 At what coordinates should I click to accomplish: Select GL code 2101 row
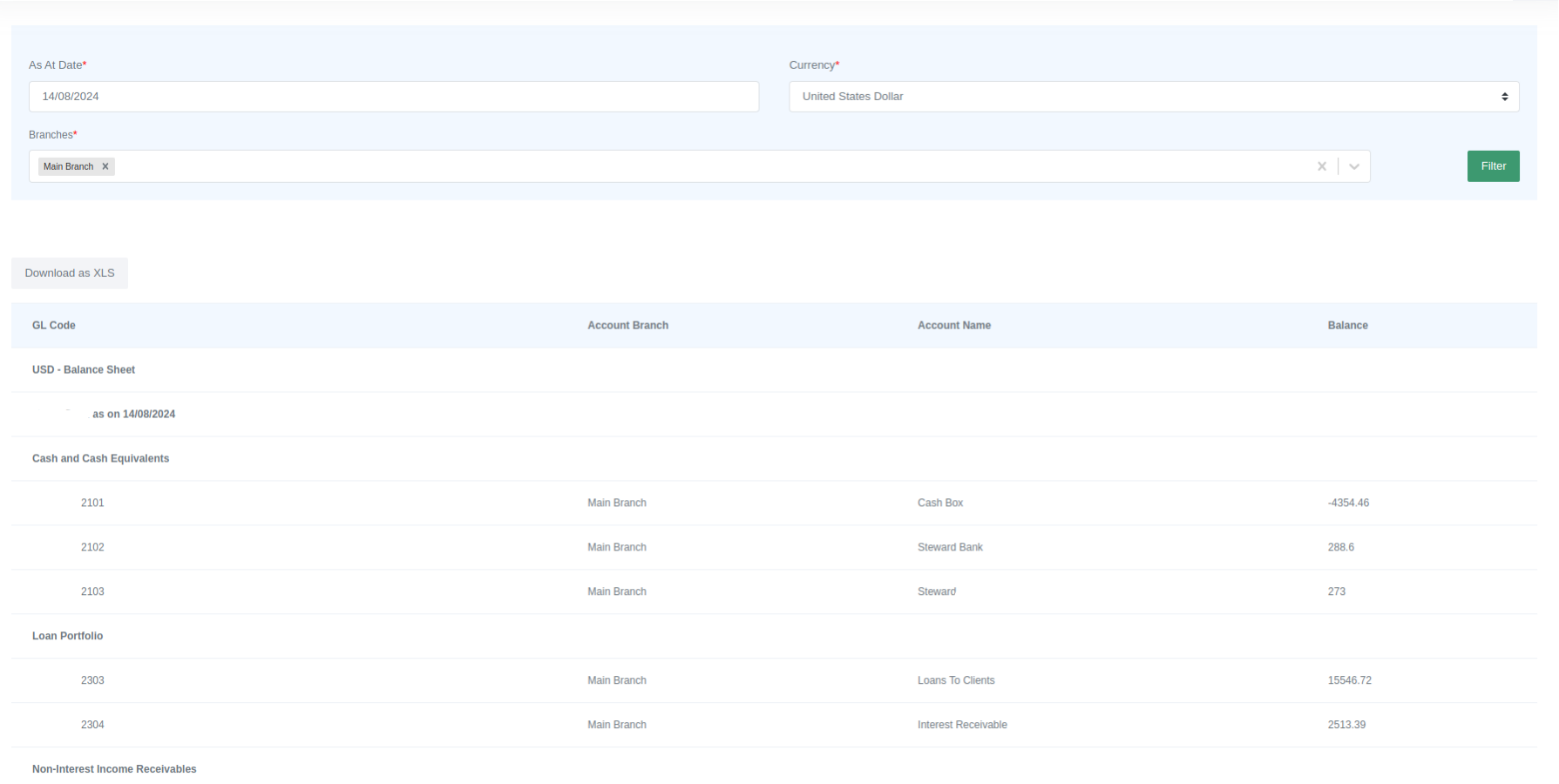[x=92, y=504]
